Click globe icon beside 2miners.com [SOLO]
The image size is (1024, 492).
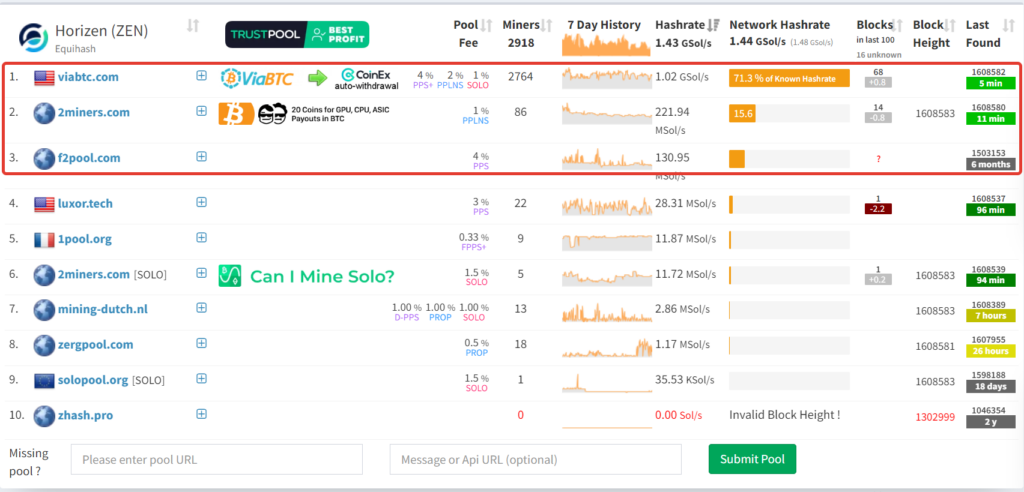pos(44,274)
